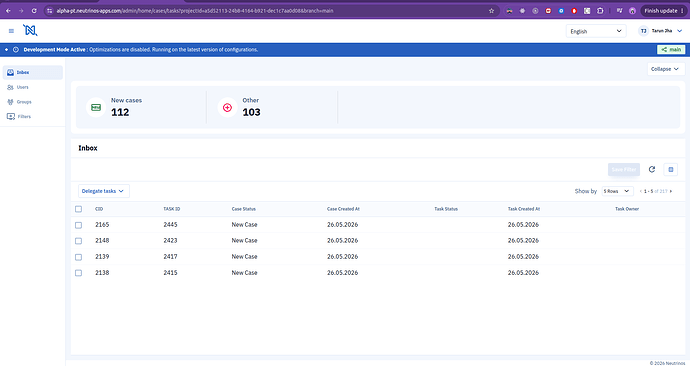Viewport: 690px width, 366px height.
Task: Expand the Tarun Jha user menu
Action: pyautogui.click(x=680, y=31)
